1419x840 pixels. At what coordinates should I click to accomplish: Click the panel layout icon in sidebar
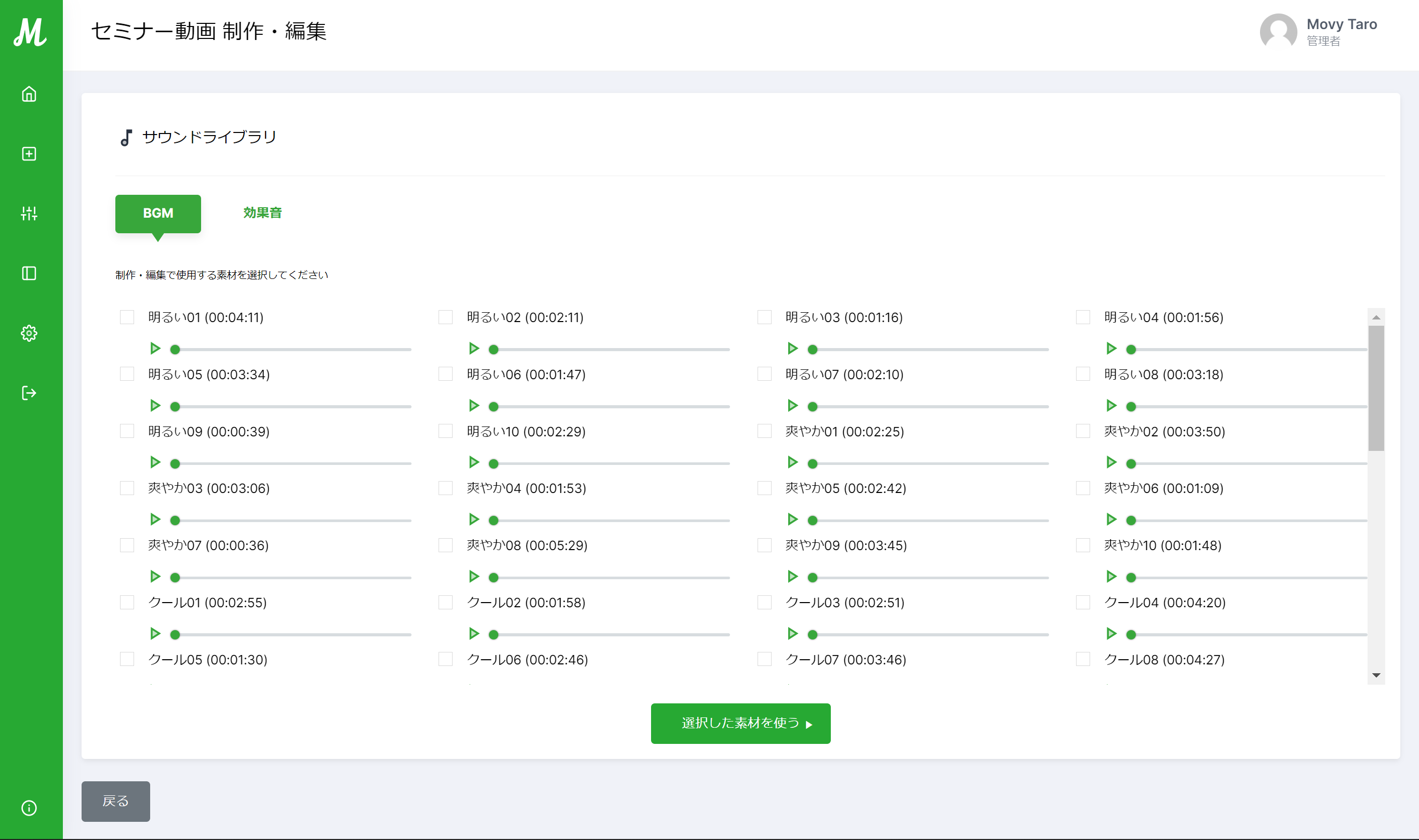[29, 273]
